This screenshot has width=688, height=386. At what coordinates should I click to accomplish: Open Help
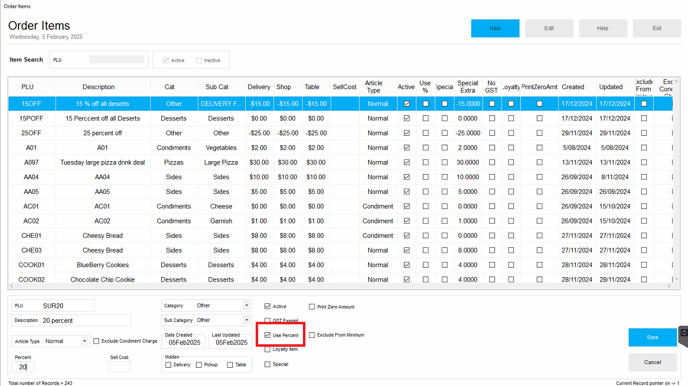602,28
